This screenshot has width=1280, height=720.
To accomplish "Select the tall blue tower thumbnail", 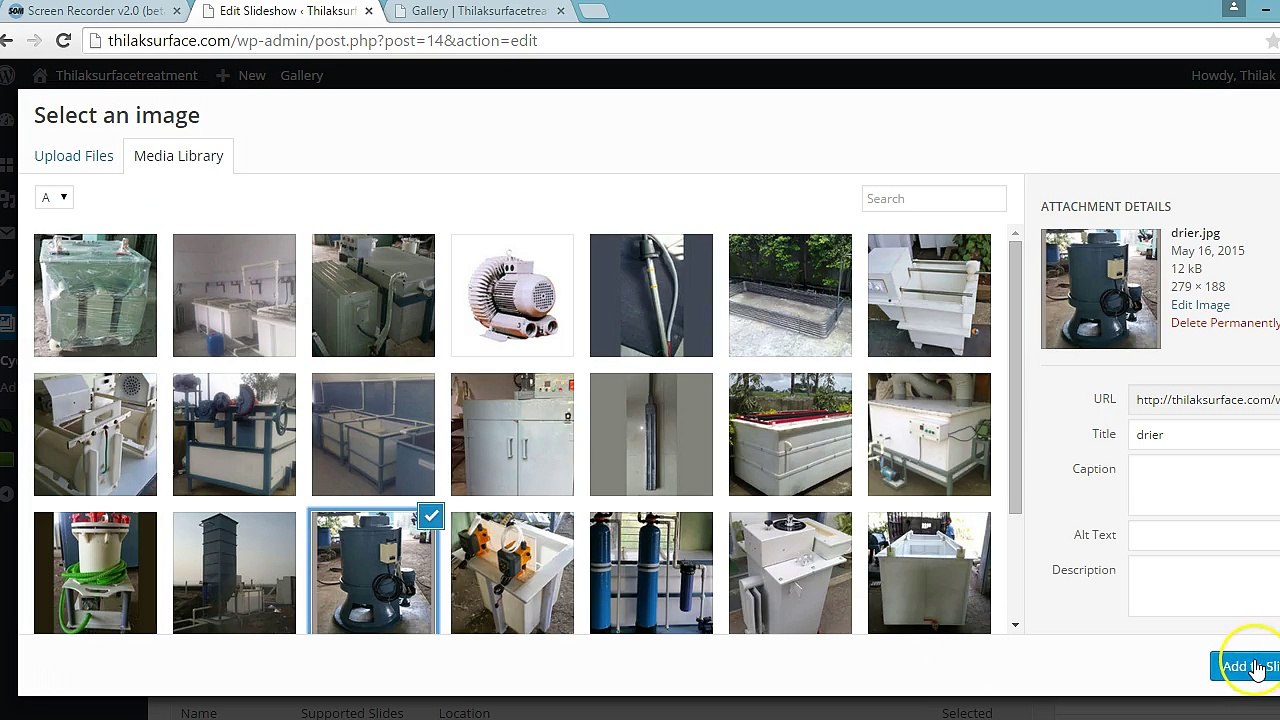I will (x=234, y=573).
